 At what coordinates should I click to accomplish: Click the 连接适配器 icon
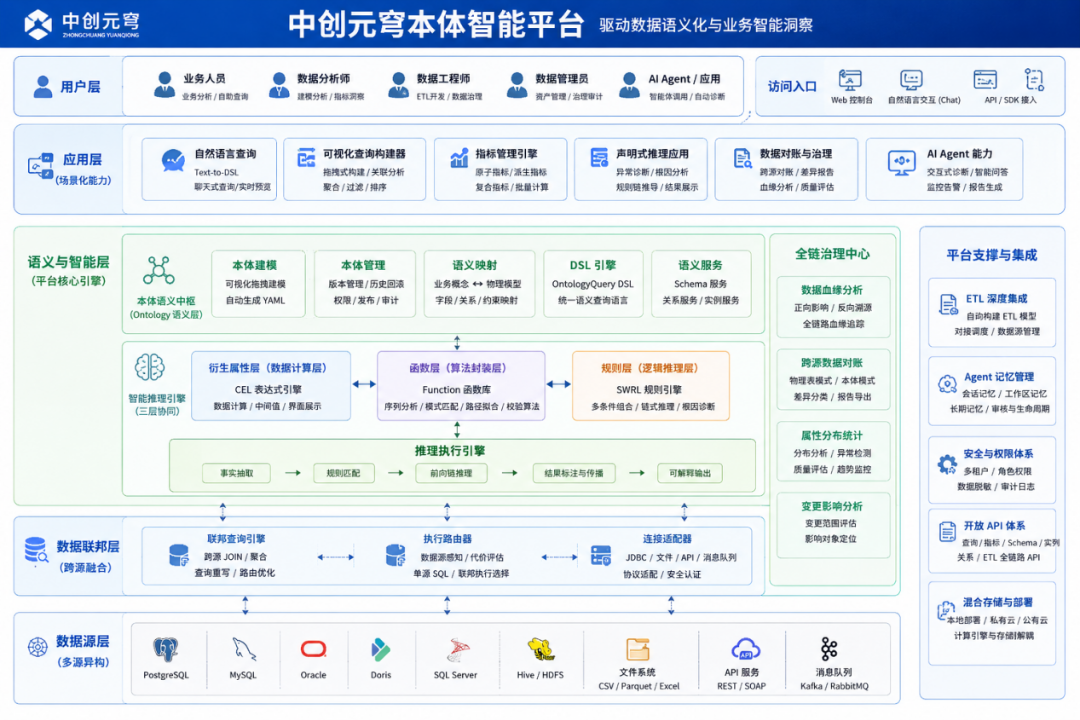(x=601, y=555)
